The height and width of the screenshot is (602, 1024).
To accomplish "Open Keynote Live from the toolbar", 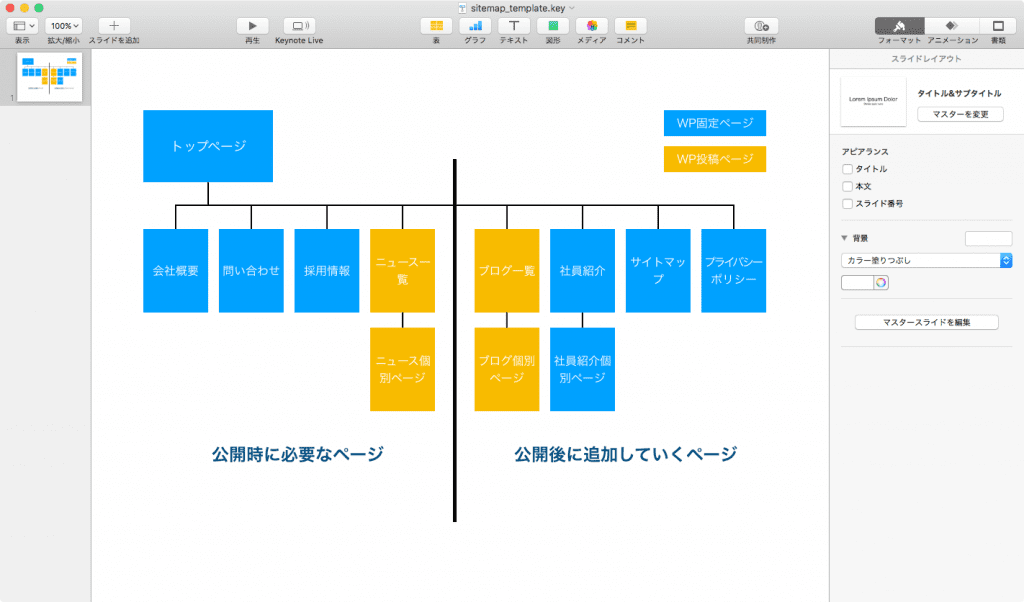I will click(x=300, y=25).
